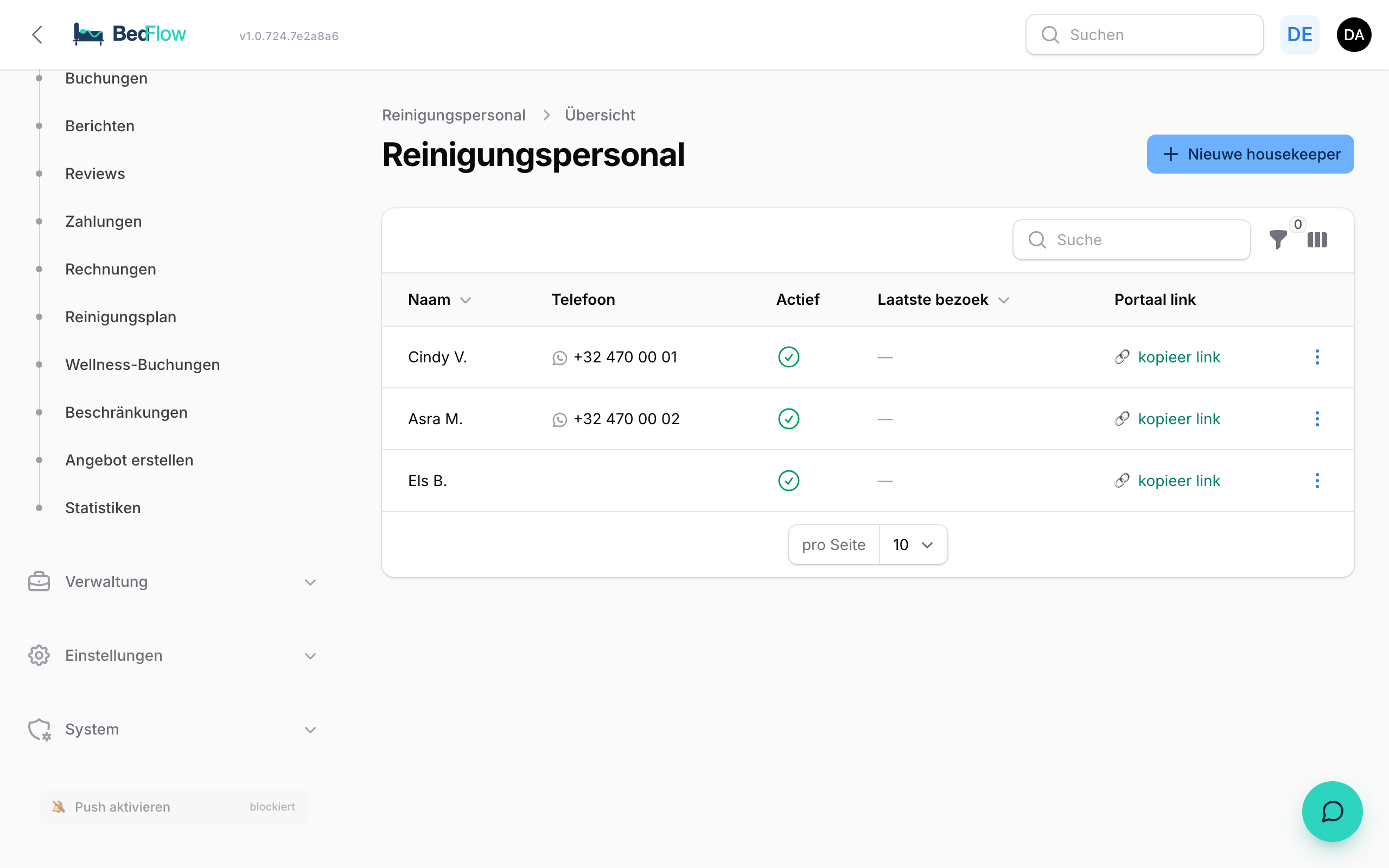Click filter count badge showing 0

(x=1298, y=225)
